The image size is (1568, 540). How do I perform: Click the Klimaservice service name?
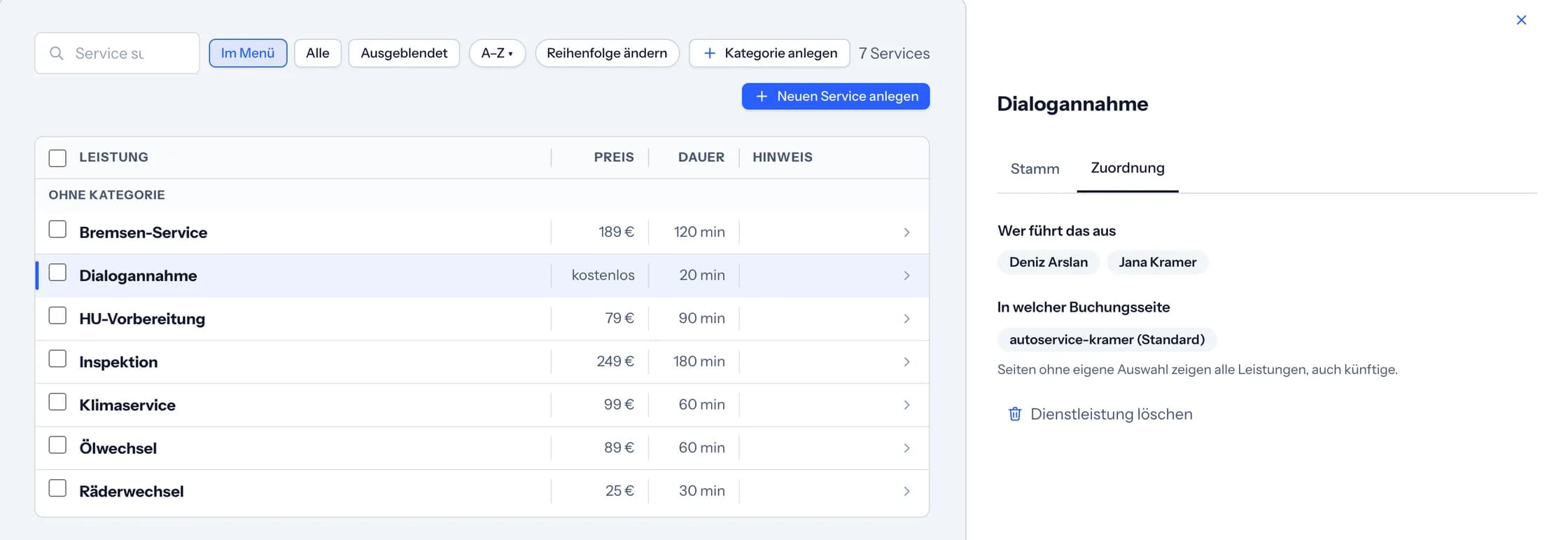pos(127,406)
